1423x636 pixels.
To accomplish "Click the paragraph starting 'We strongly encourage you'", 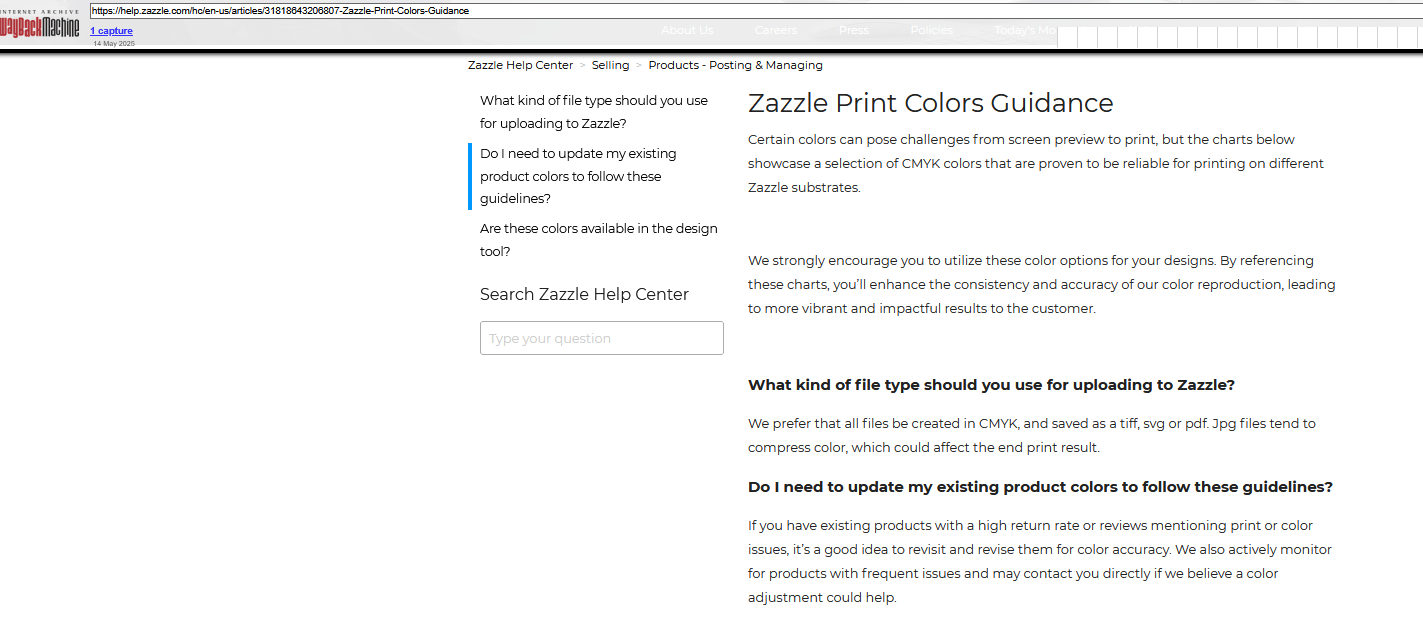I will click(1041, 284).
